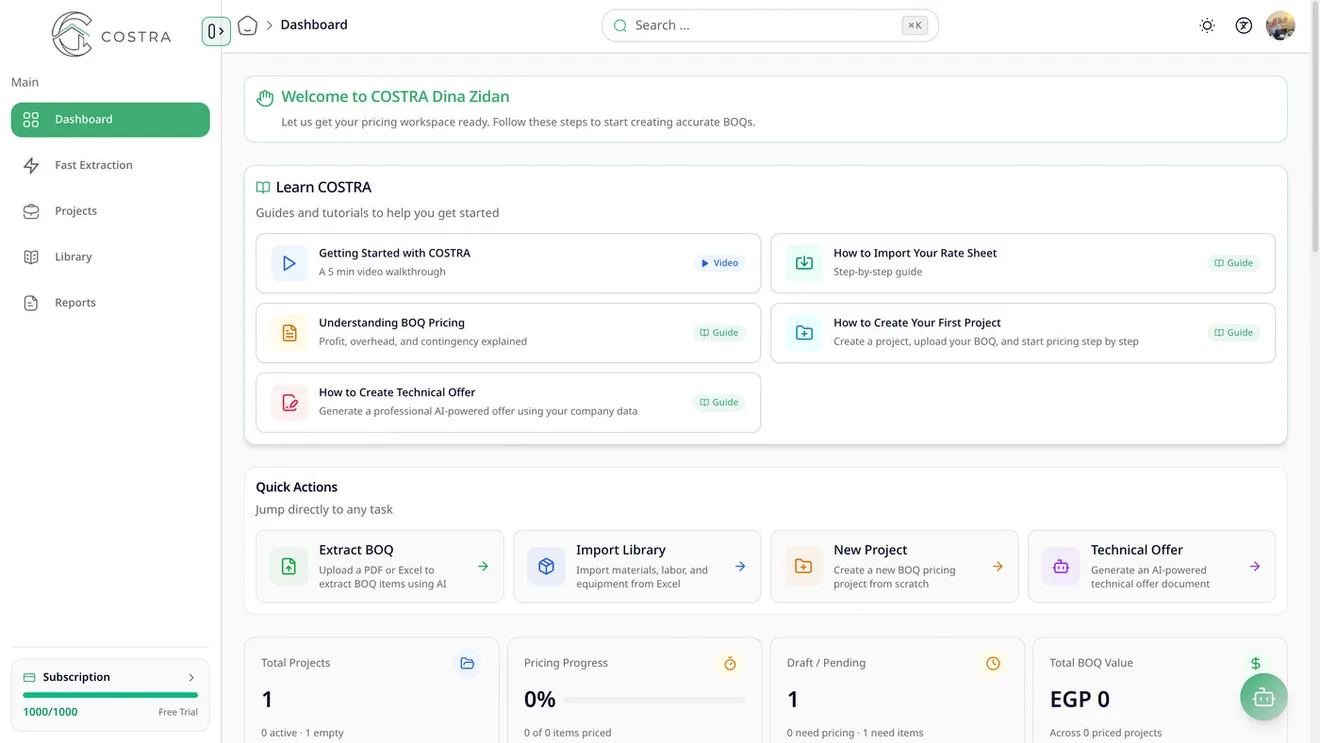This screenshot has height=743, width=1320.
Task: Click the Reports document icon
Action: 31,304
